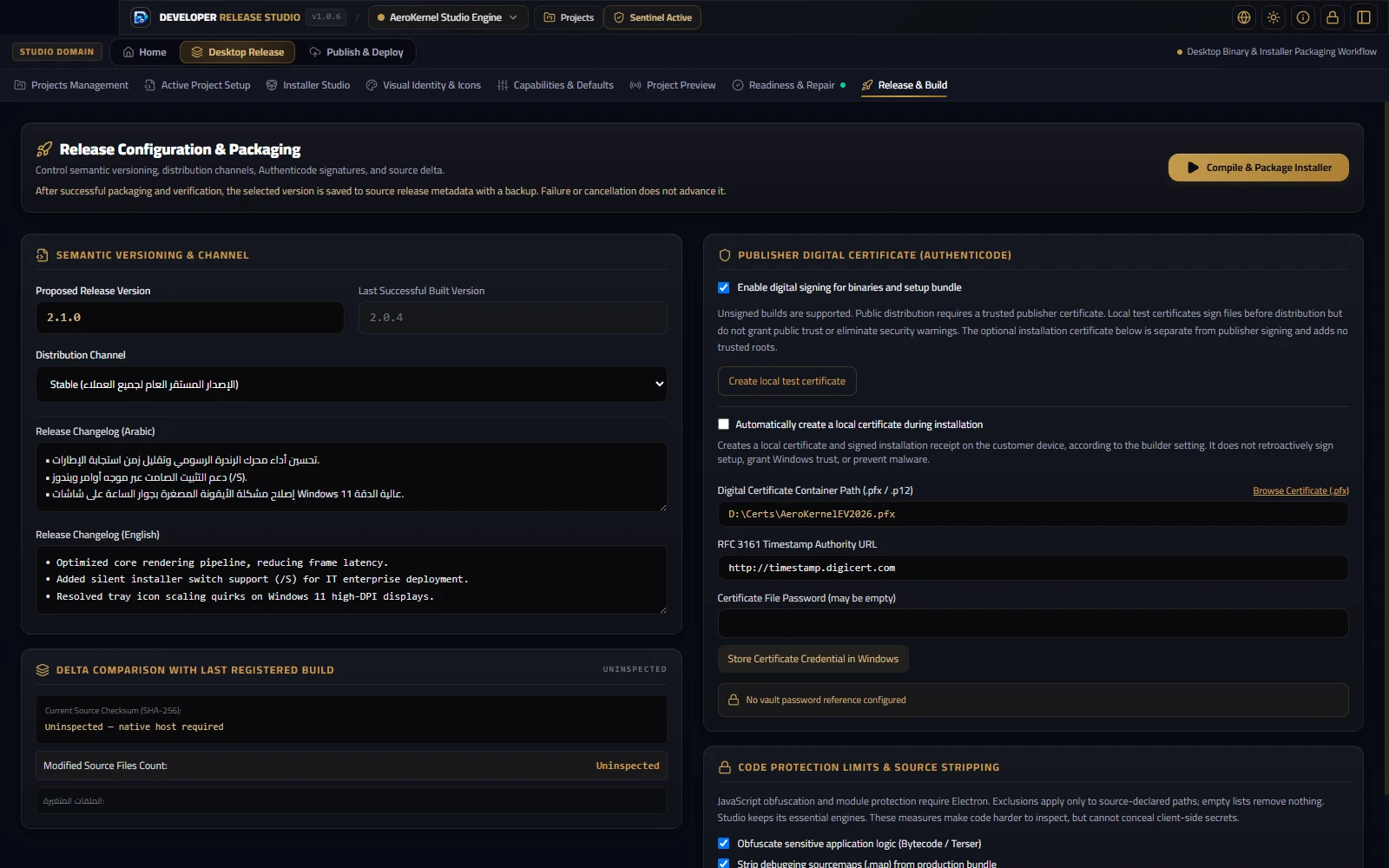Click the Sentinel Active shield badge
This screenshot has width=1389, height=868.
pyautogui.click(x=652, y=17)
